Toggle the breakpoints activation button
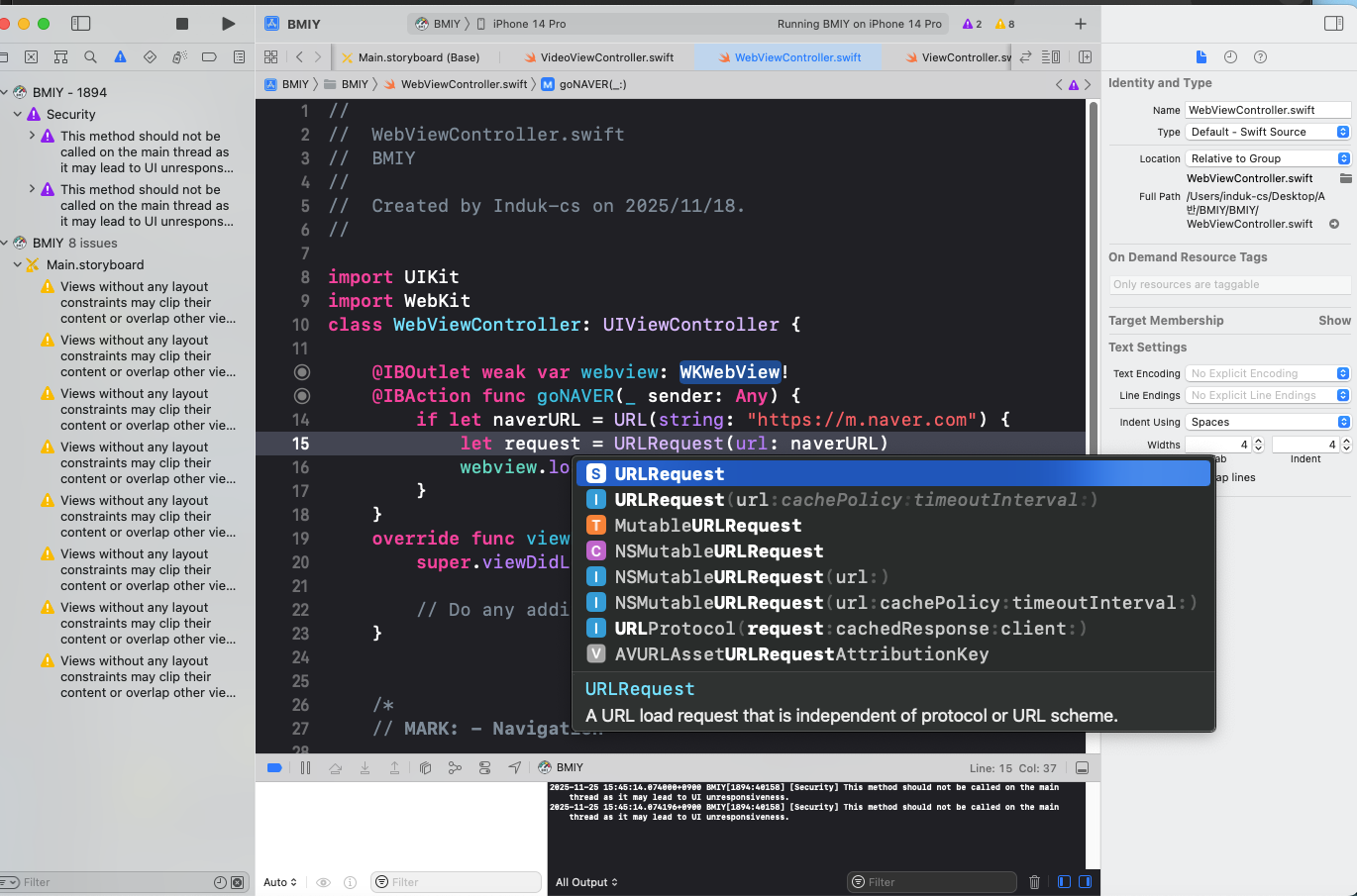 [x=274, y=767]
